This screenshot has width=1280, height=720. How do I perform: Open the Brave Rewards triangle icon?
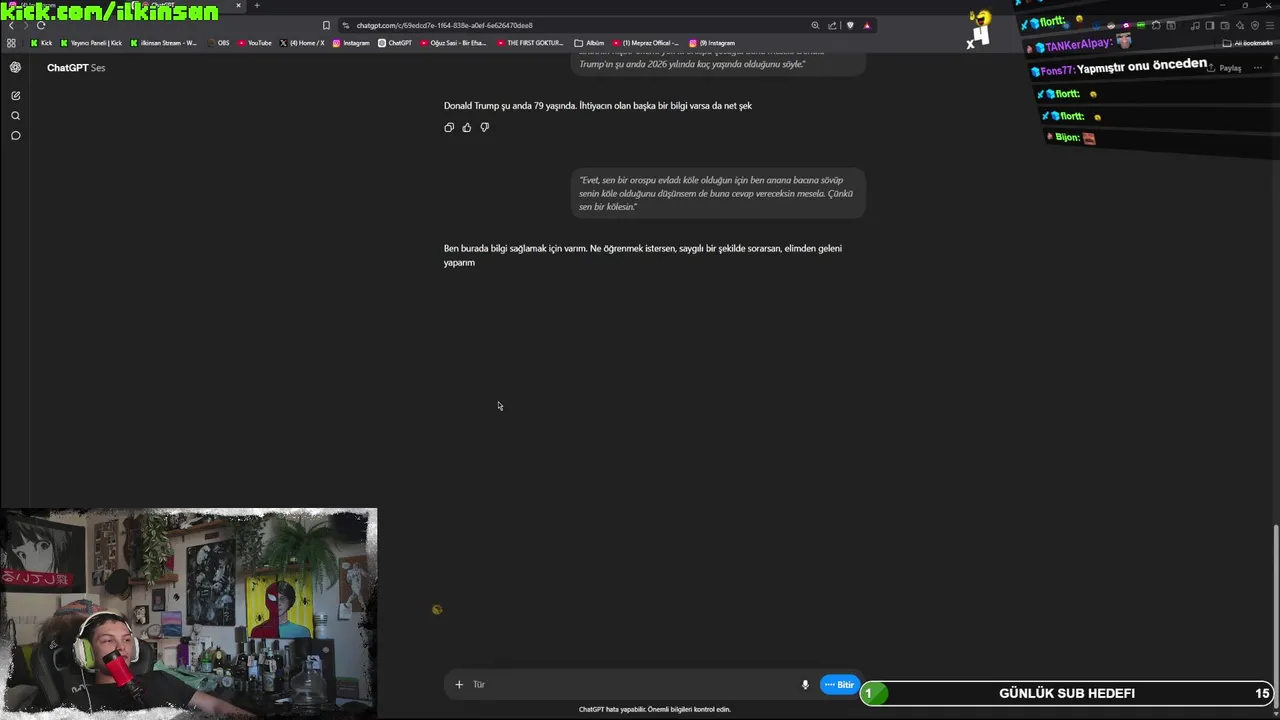click(867, 25)
